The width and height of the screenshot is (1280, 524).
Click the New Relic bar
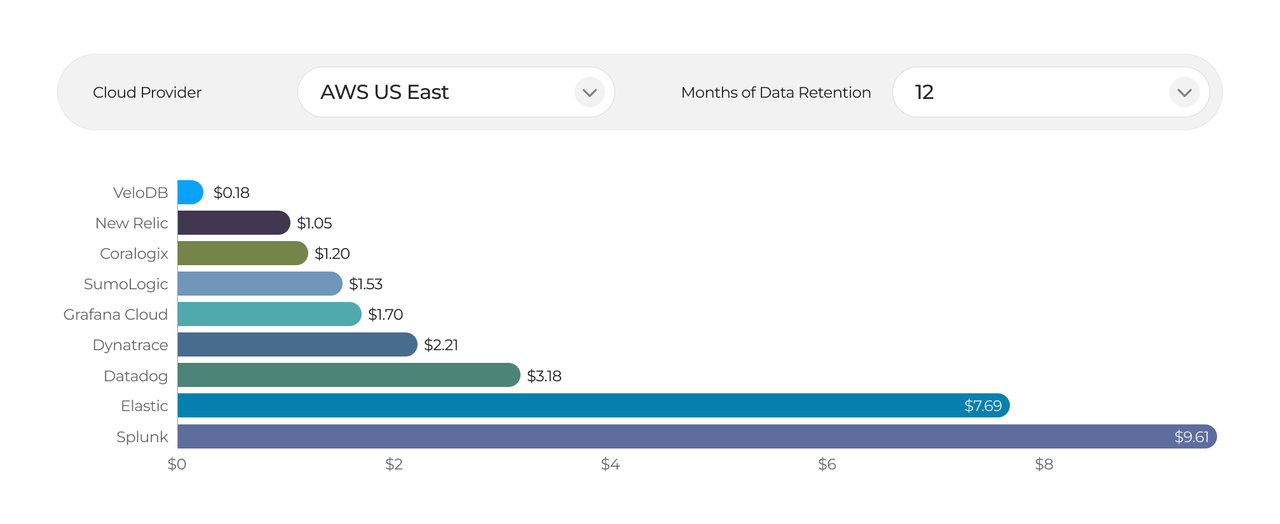point(233,223)
